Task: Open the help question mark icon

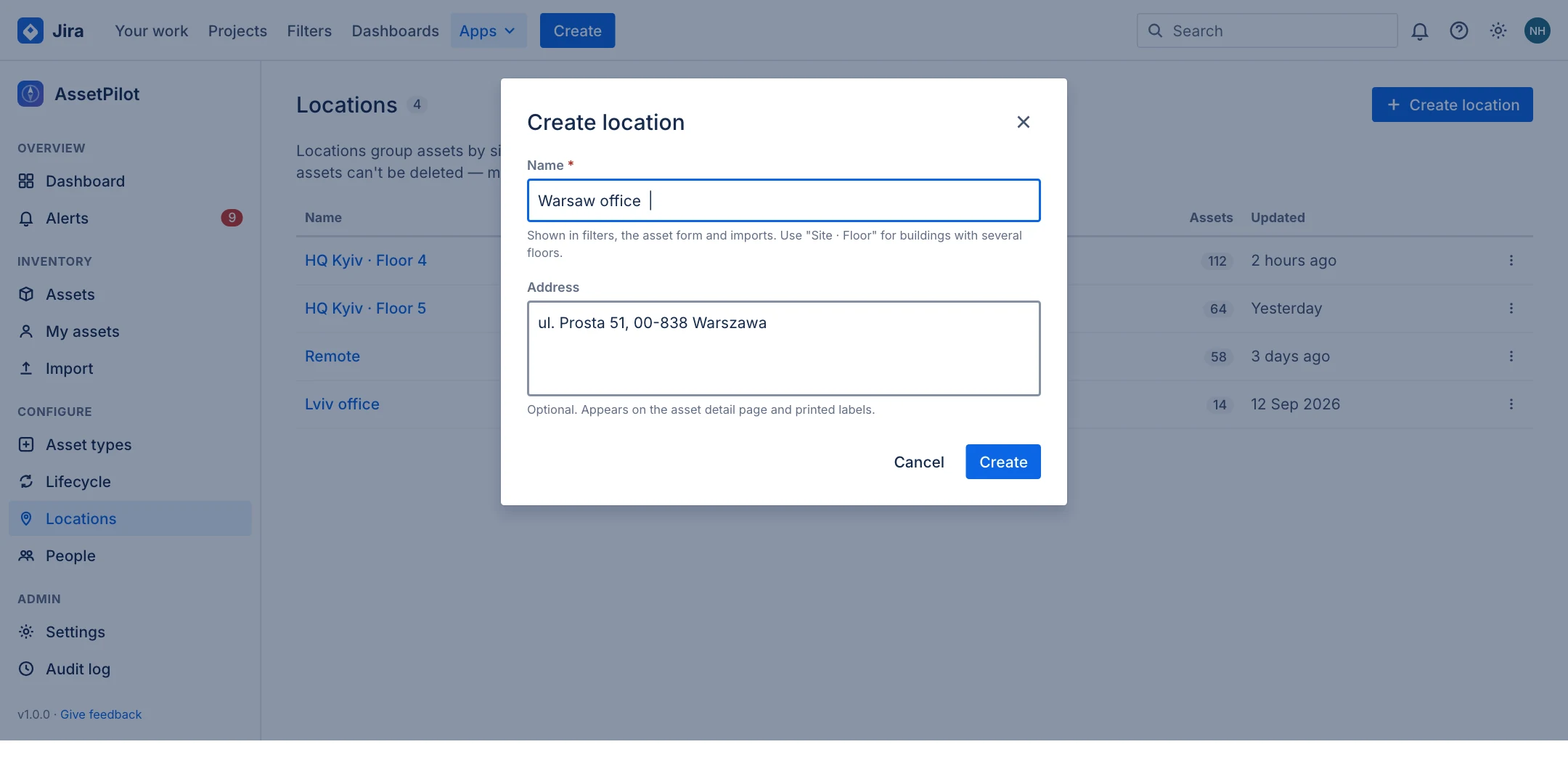Action: click(x=1459, y=30)
